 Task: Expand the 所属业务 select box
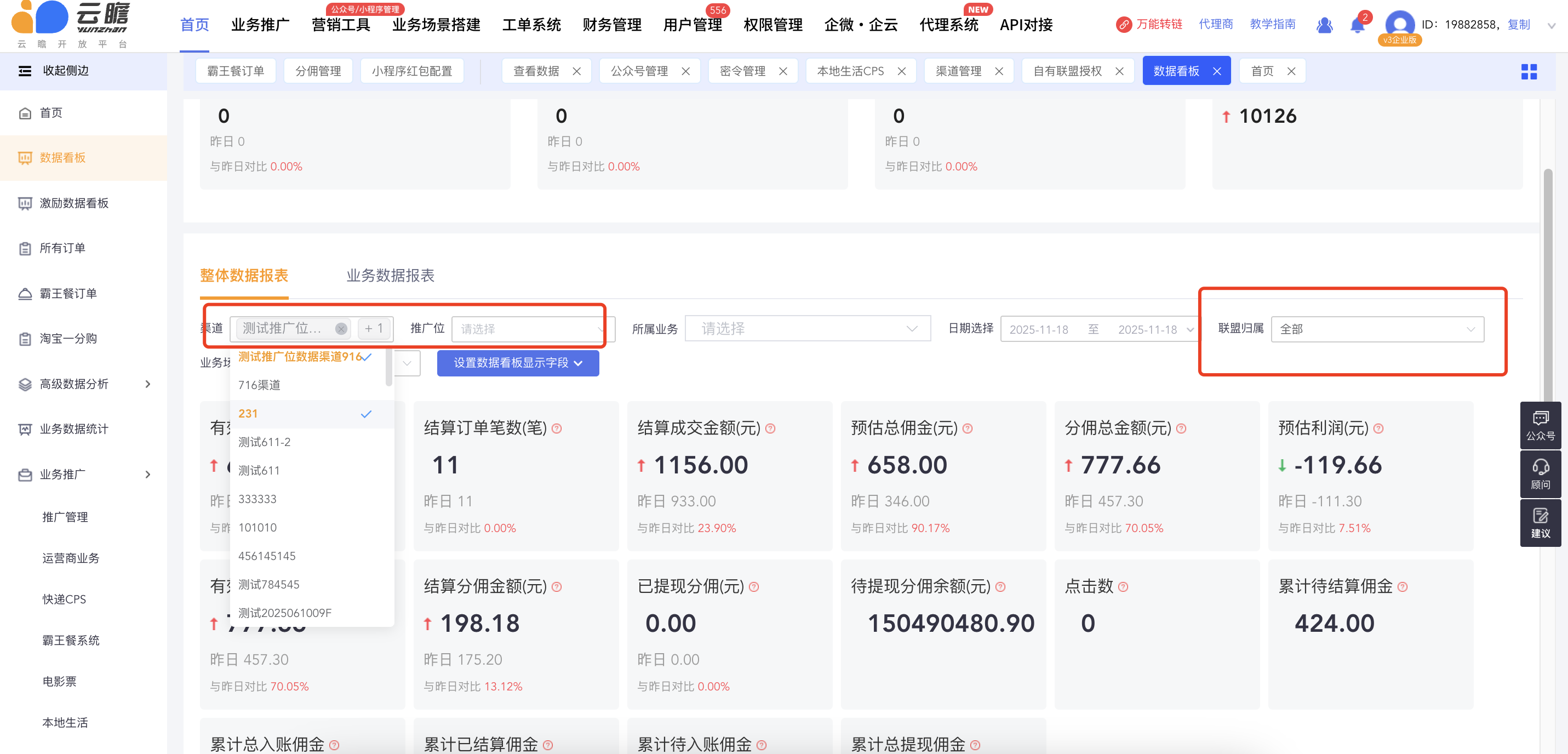pos(807,329)
